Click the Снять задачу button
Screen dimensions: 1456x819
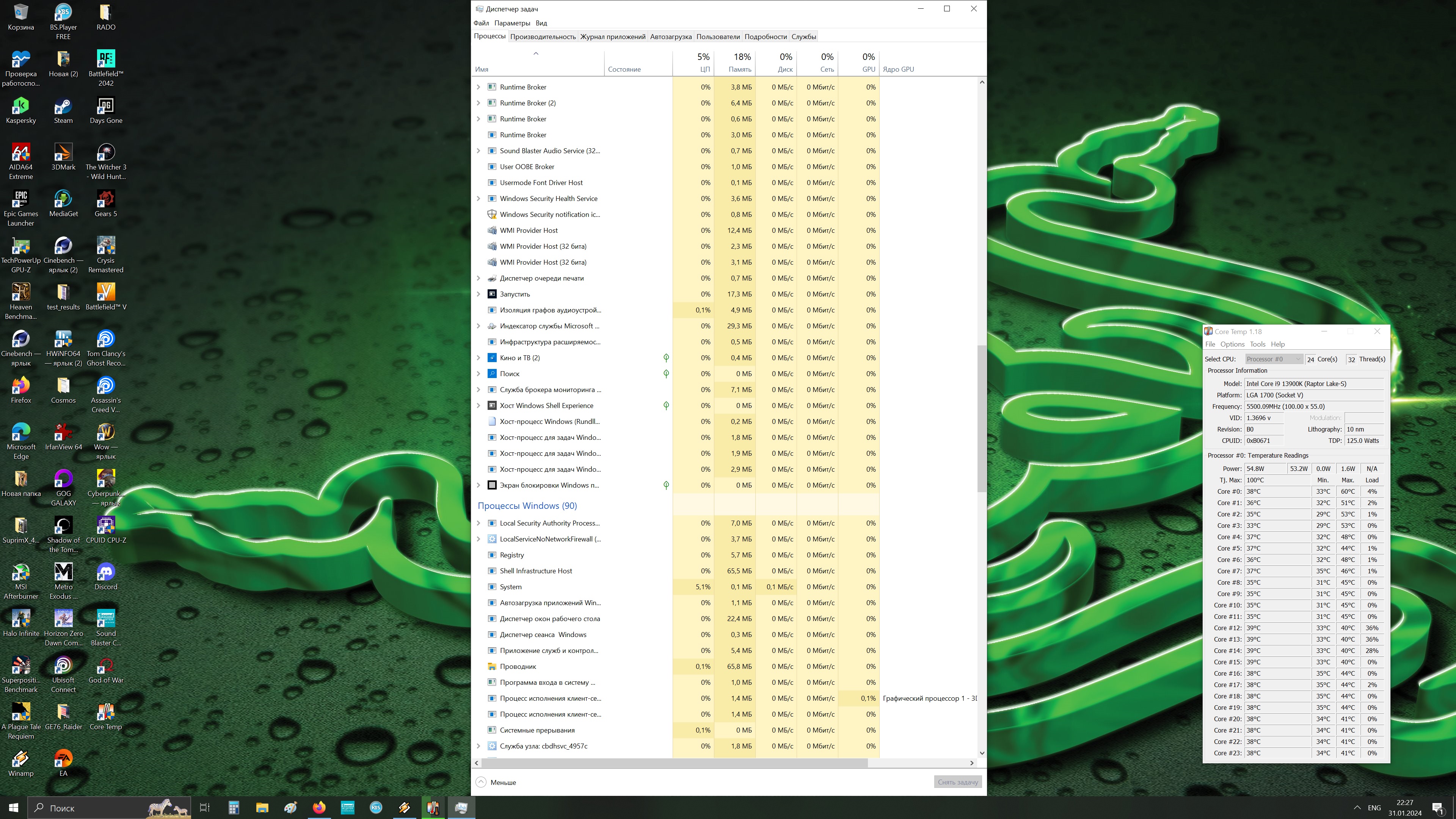[957, 782]
